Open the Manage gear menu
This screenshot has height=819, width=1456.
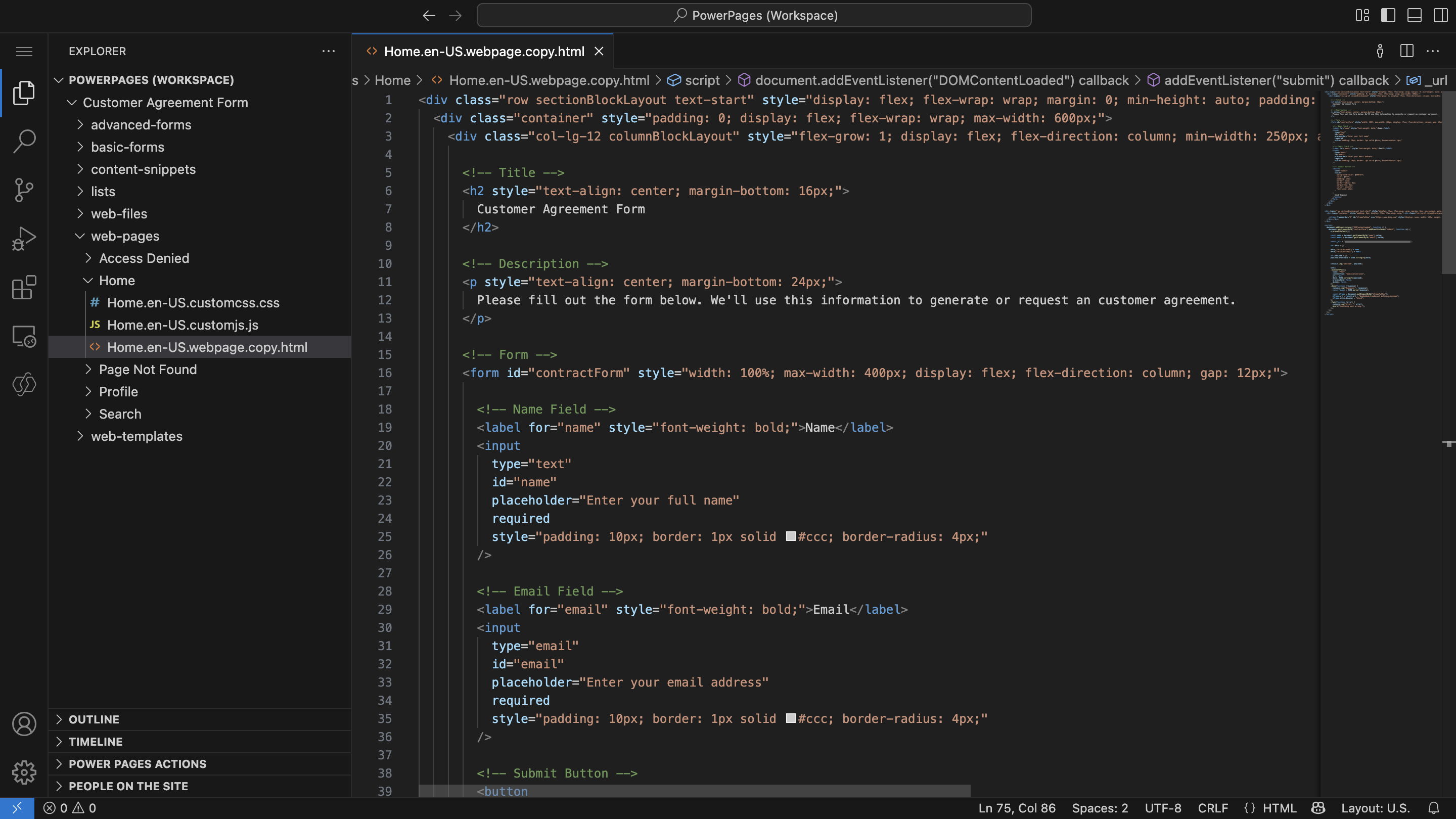tap(24, 772)
